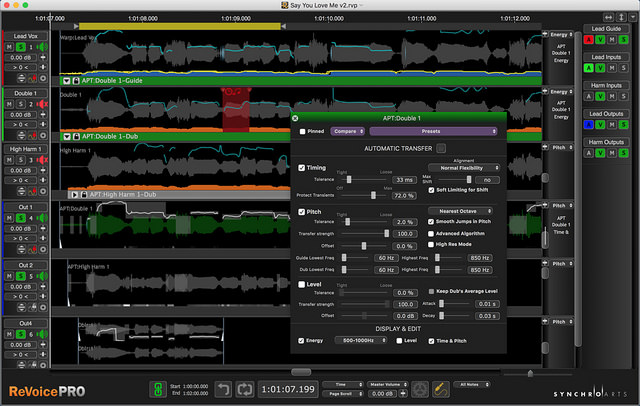Enable High Res Mode checkbox
The height and width of the screenshot is (406, 640).
[431, 244]
